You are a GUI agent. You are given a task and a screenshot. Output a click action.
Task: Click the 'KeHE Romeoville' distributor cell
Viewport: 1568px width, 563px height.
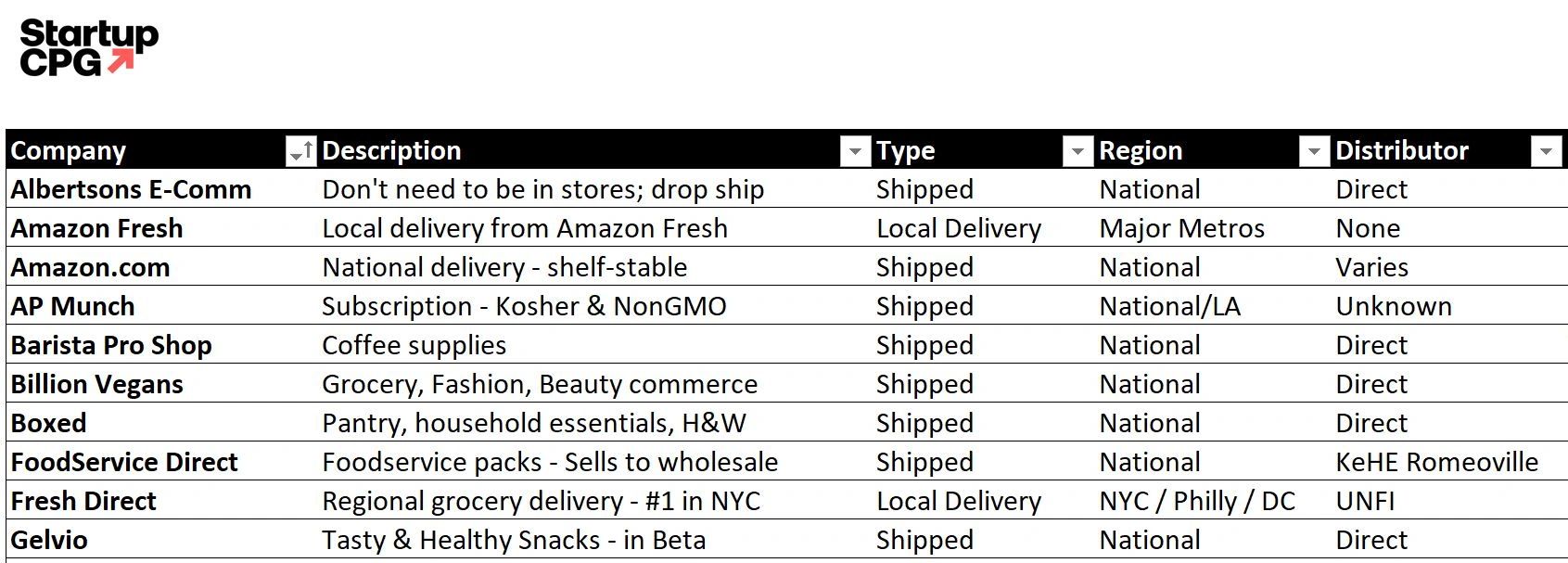tap(1435, 462)
